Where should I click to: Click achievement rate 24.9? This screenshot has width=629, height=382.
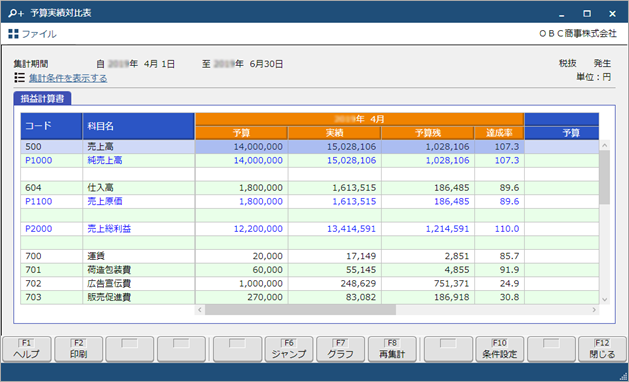click(509, 283)
